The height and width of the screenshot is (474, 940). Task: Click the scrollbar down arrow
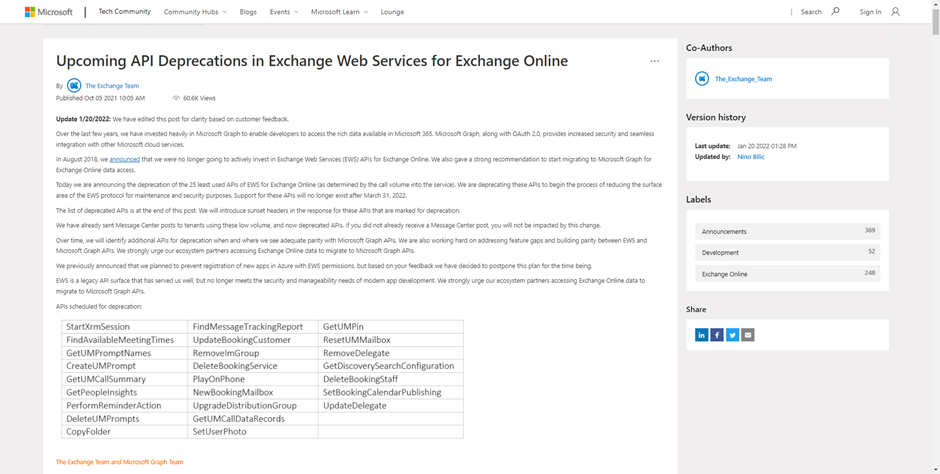pyautogui.click(x=935, y=470)
